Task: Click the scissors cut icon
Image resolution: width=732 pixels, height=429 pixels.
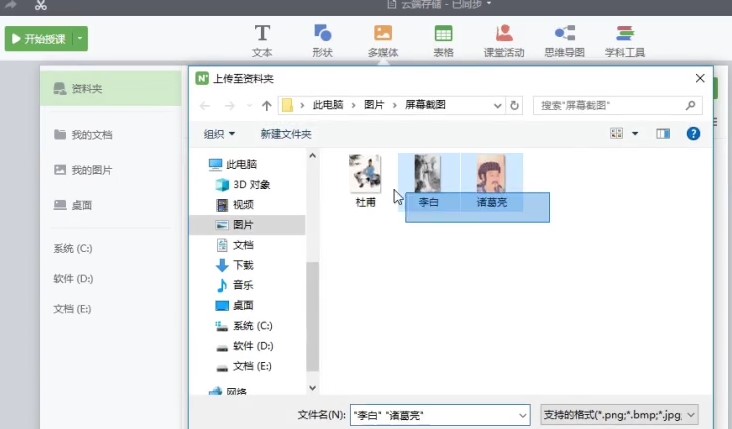Action: 41,6
